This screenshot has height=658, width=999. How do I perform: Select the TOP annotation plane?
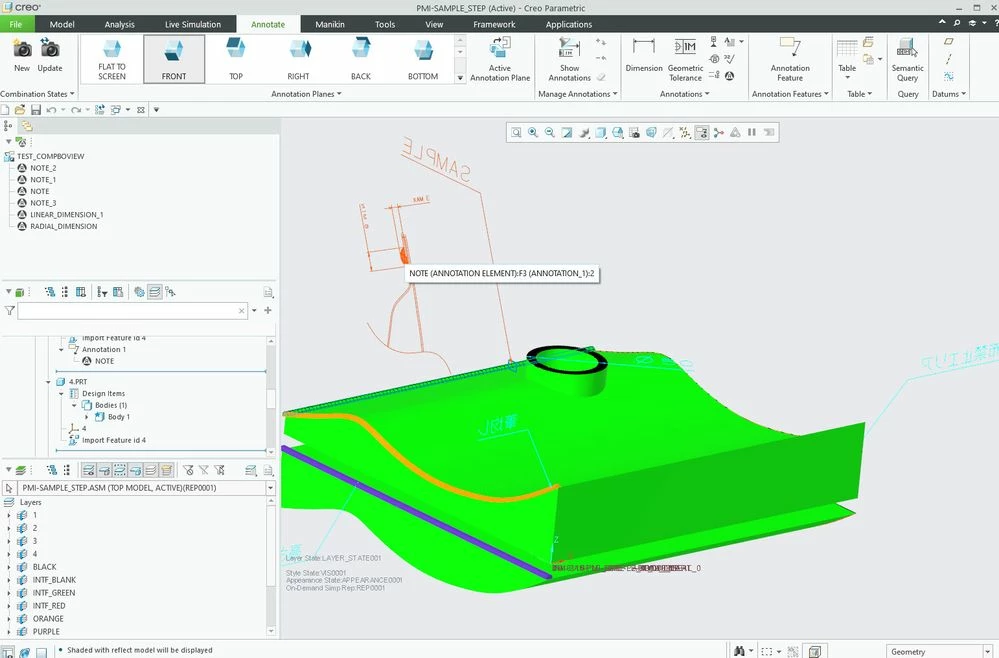[236, 59]
